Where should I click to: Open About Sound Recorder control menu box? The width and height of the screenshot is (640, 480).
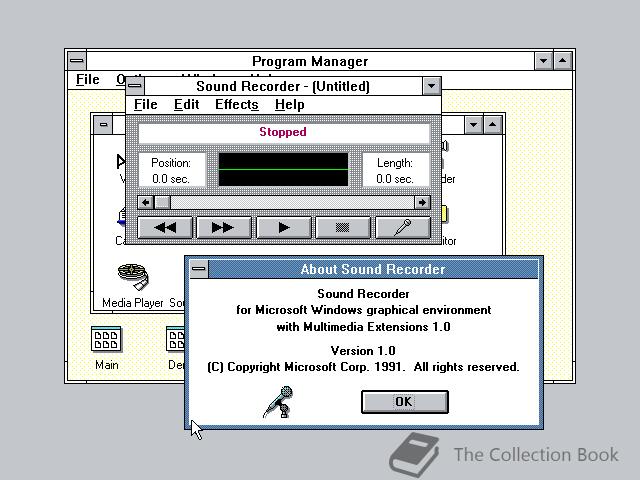click(199, 269)
